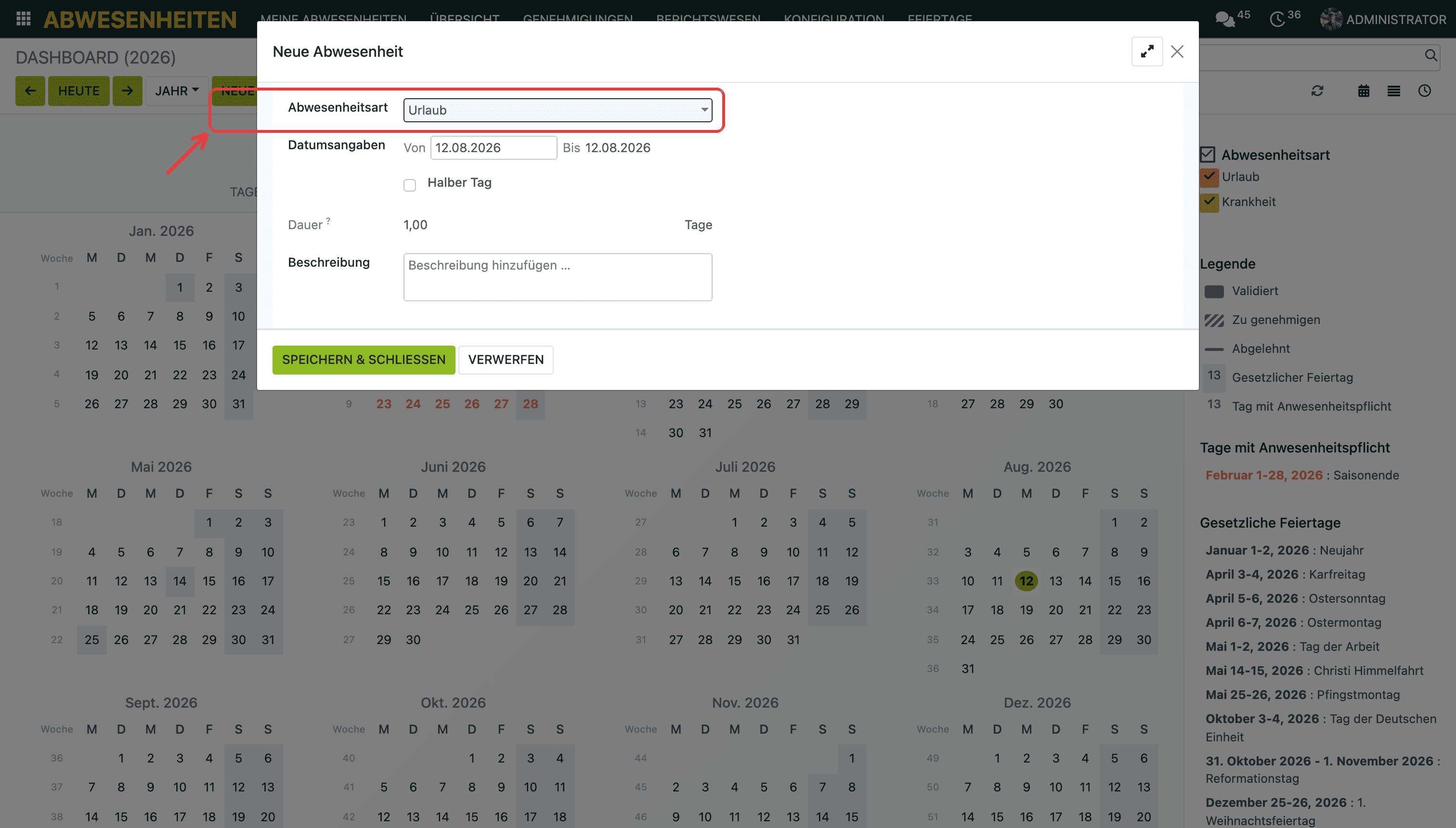Viewport: 1456px width, 828px height.
Task: Go to the next year arrow
Action: [127, 91]
